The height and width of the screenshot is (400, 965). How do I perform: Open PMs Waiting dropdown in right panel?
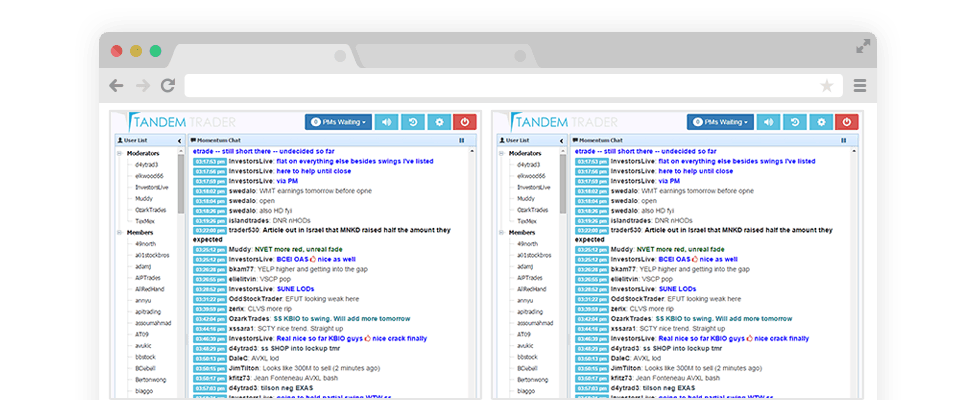720,122
